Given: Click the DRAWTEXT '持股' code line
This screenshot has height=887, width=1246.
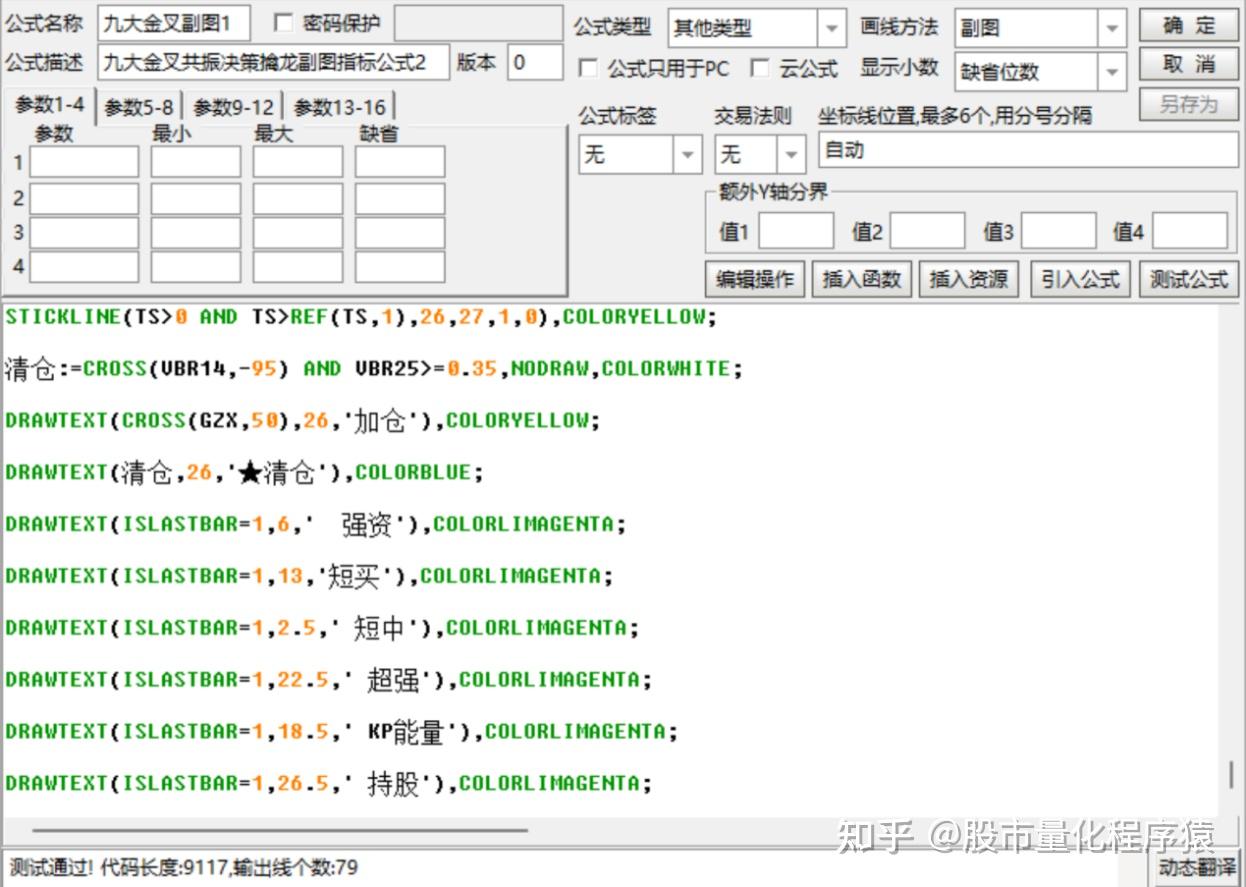Looking at the screenshot, I should coord(328,783).
